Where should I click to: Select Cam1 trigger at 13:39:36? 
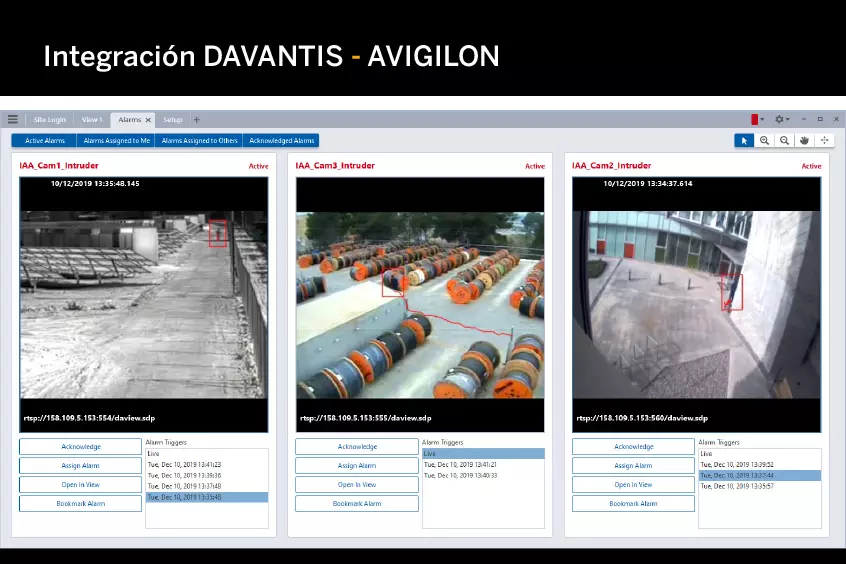coord(207,475)
